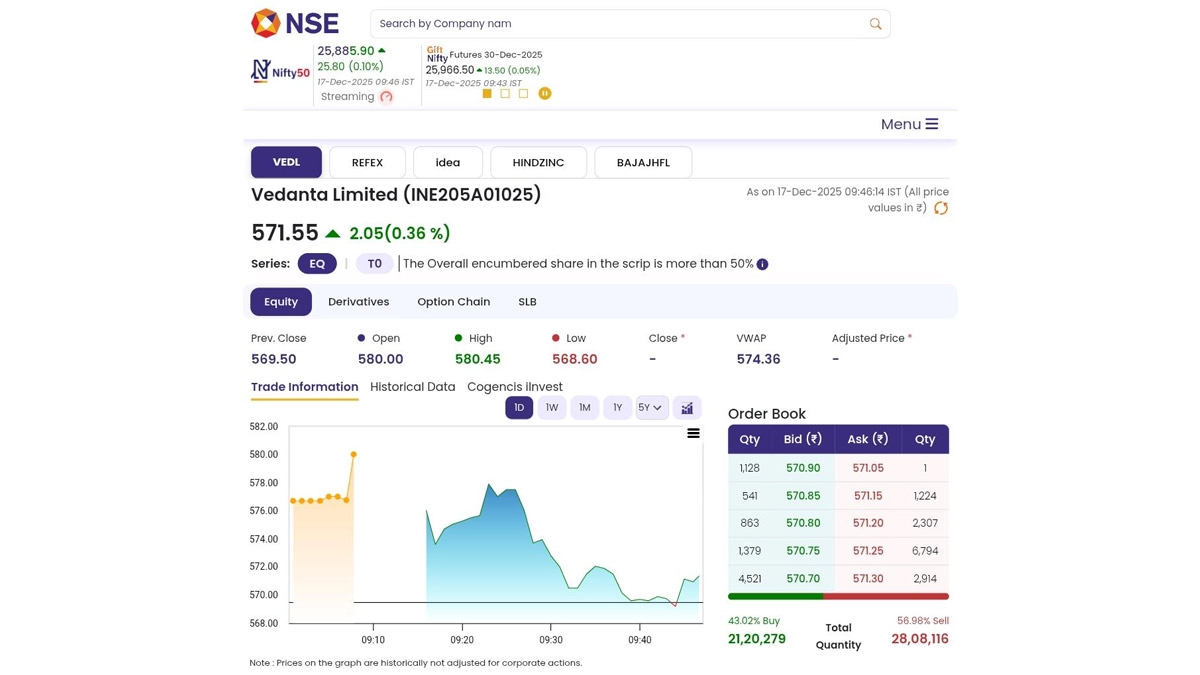Select the HINDZINC stock button

click(538, 162)
